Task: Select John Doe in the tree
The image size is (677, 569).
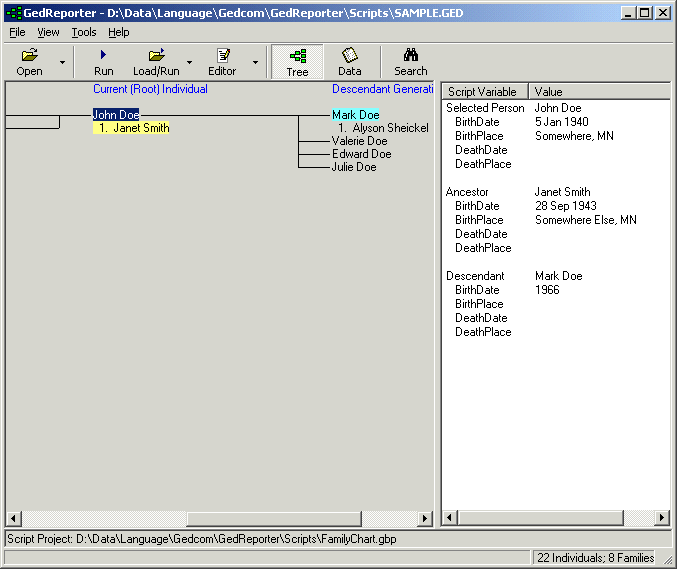Action: [116, 115]
